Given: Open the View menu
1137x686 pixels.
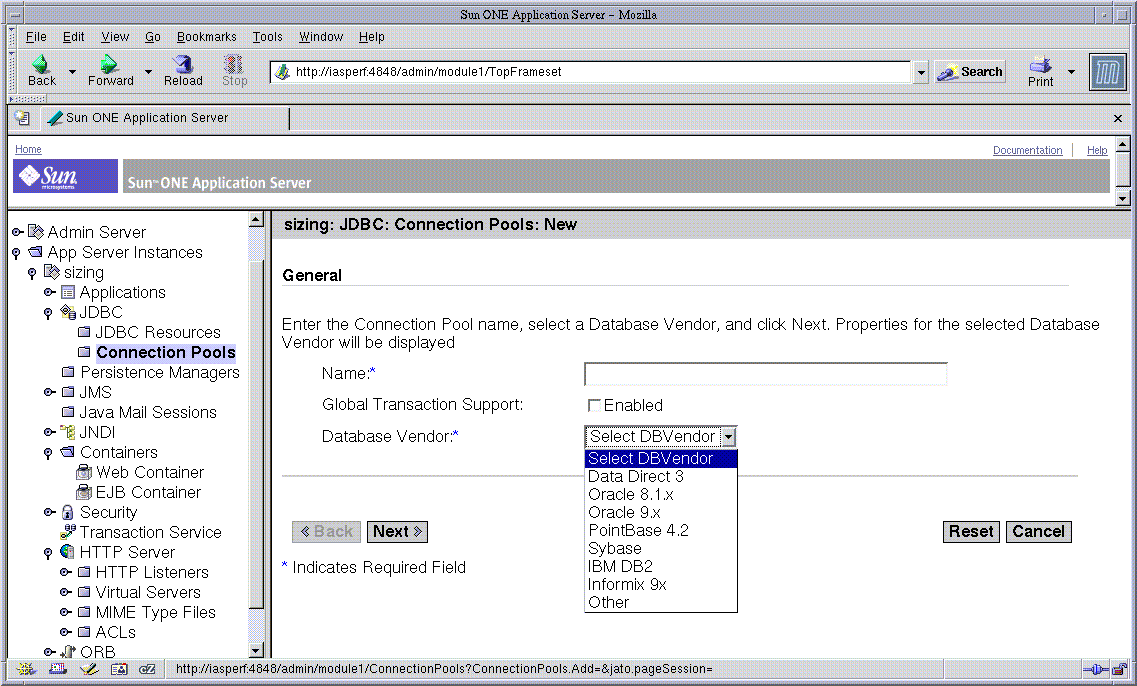Looking at the screenshot, I should [x=115, y=36].
